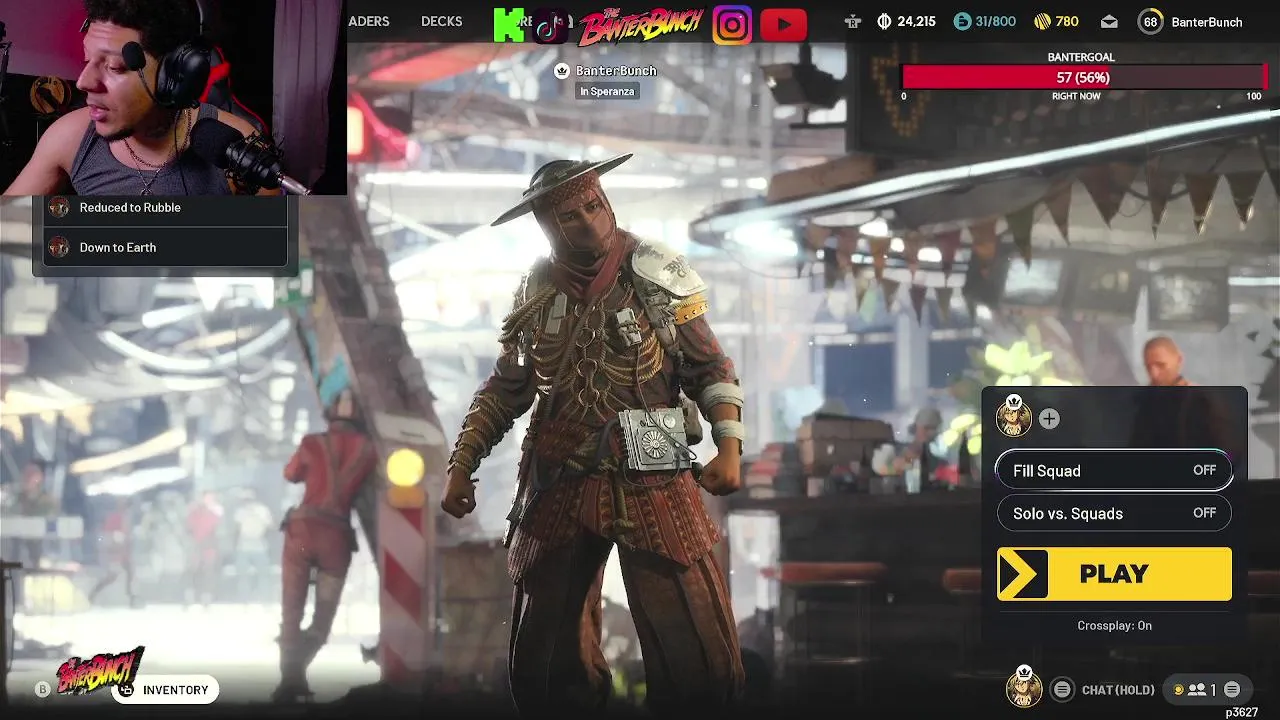The image size is (1280, 720).
Task: Click the Instagram overlay icon
Action: 732,25
